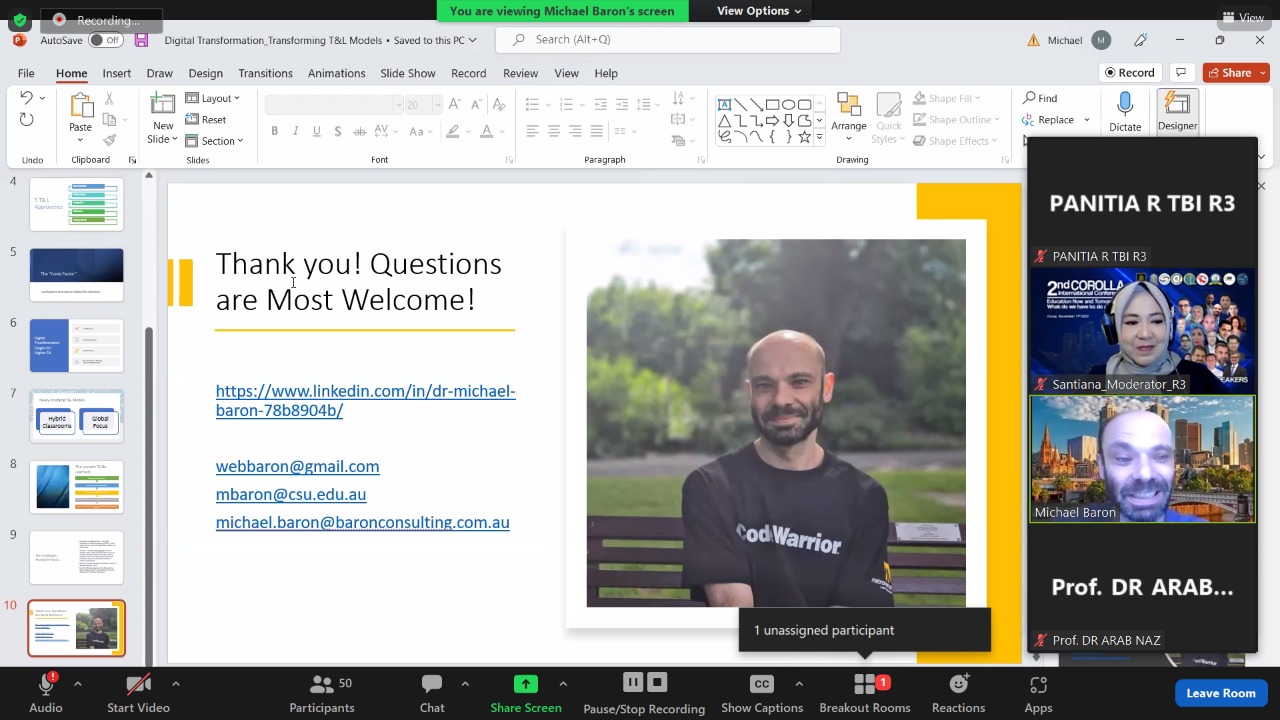Expand the View Options dropdown

tap(758, 11)
